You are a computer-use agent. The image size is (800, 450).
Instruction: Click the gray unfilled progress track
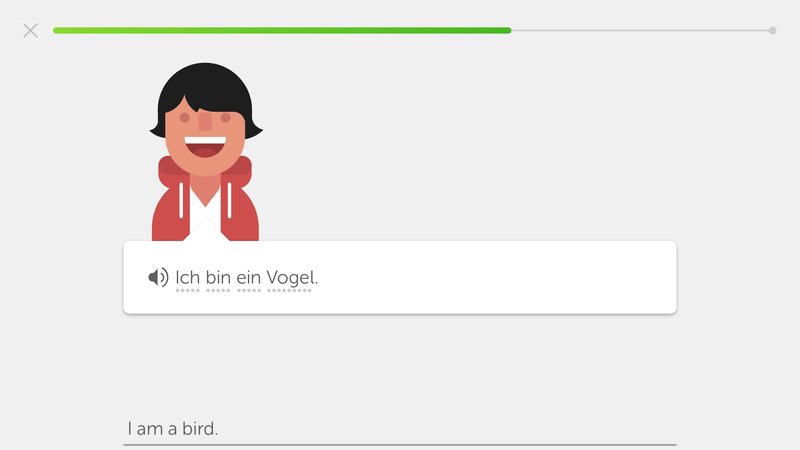coord(640,31)
